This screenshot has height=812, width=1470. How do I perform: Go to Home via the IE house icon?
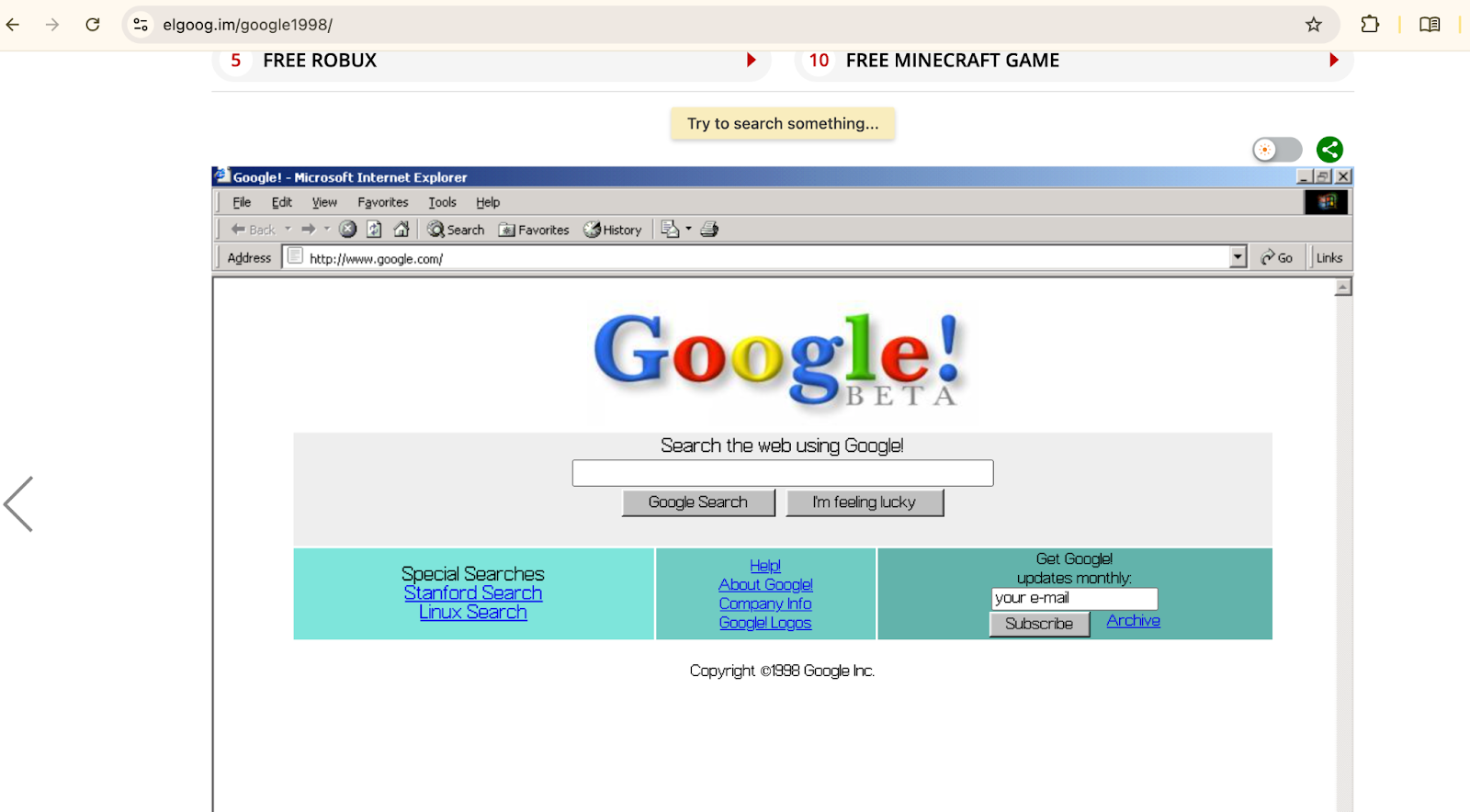click(401, 230)
